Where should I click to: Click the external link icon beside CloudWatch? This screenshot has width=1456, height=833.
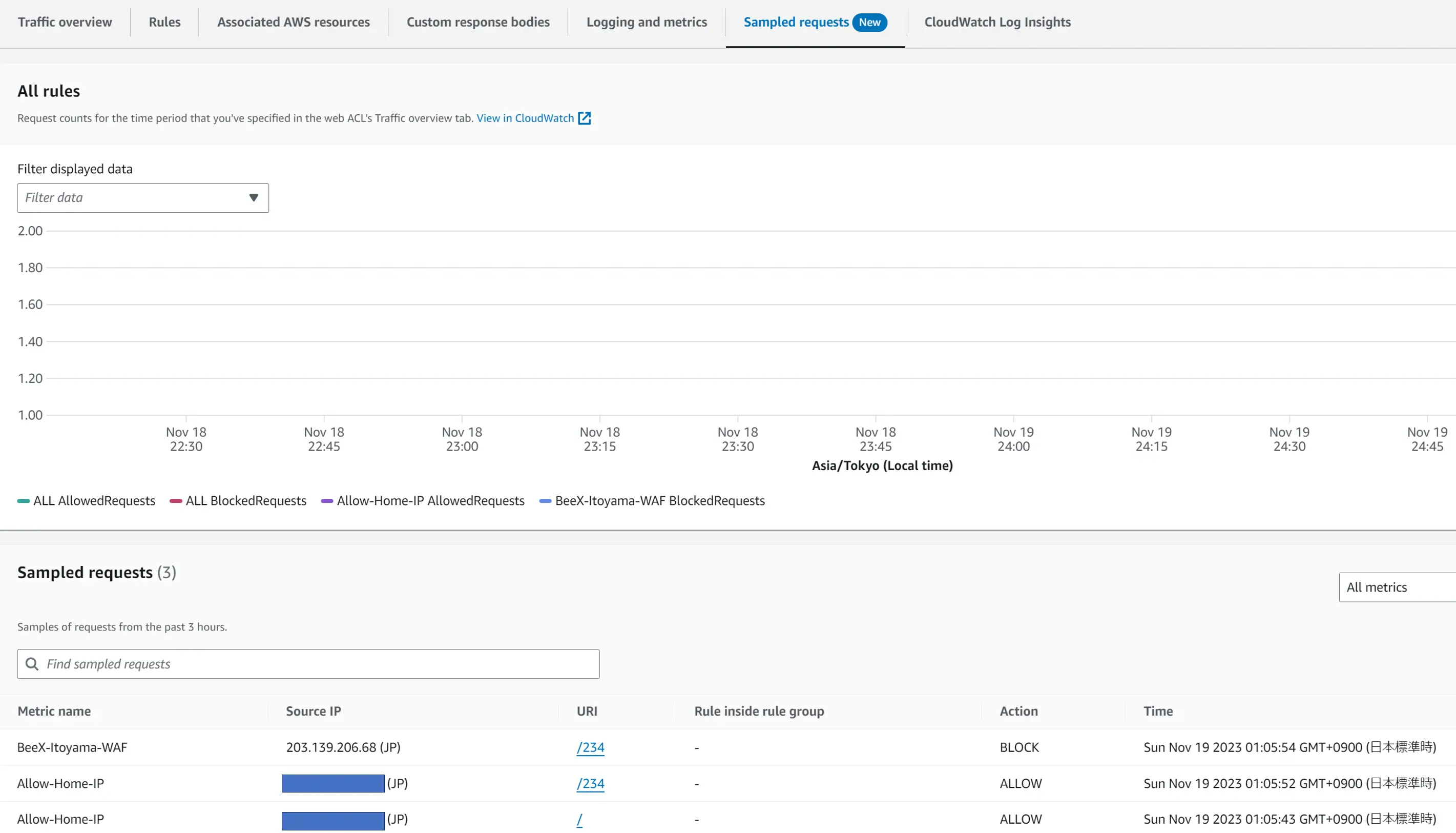(x=584, y=118)
